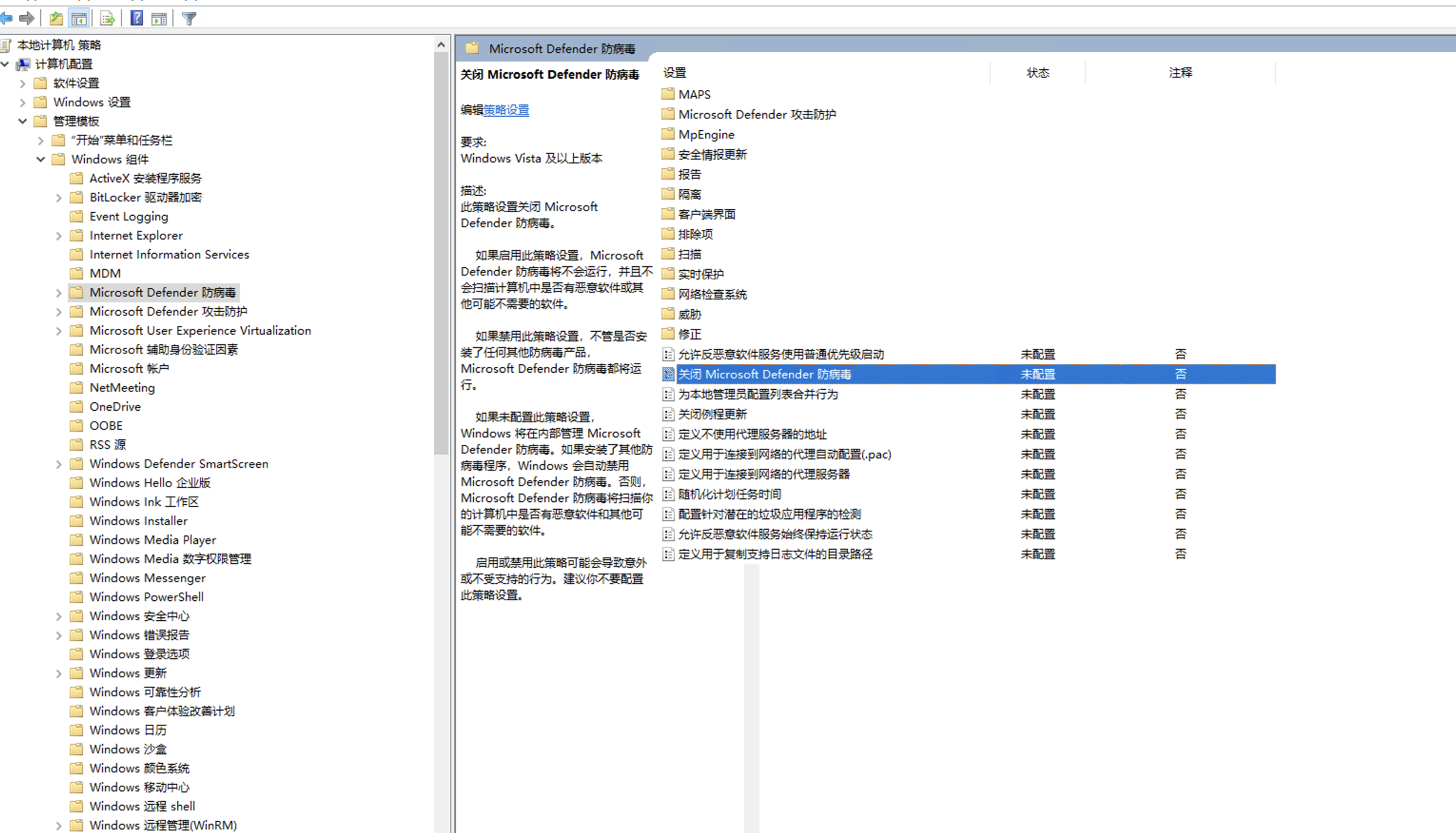Toggle the Show/Hide Action Pane toolbar icon

tap(159, 18)
